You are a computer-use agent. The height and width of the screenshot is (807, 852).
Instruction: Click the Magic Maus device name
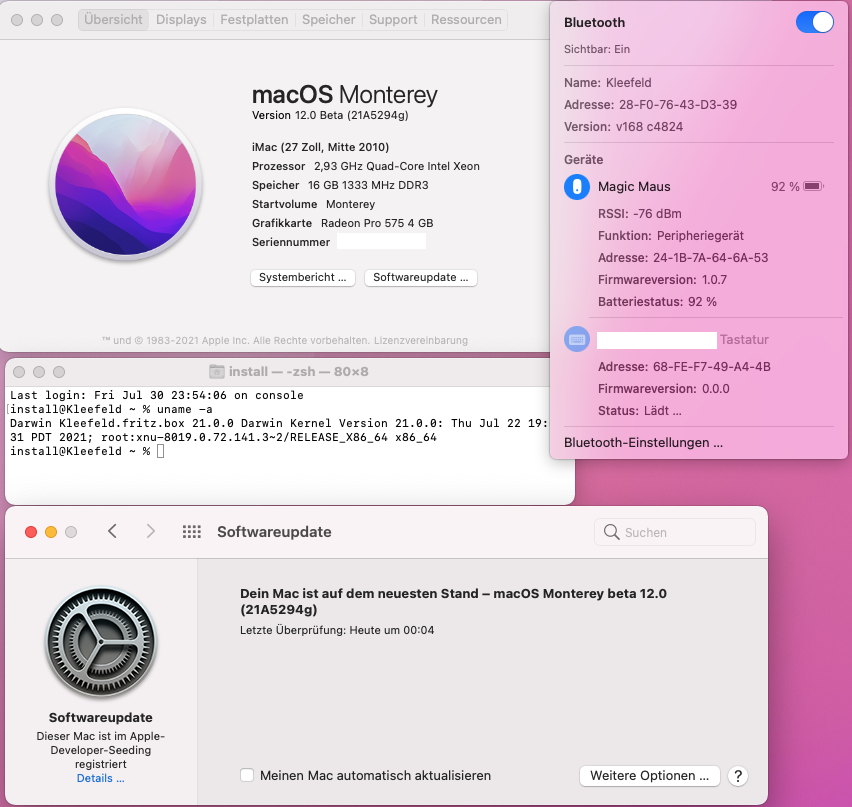tap(634, 186)
